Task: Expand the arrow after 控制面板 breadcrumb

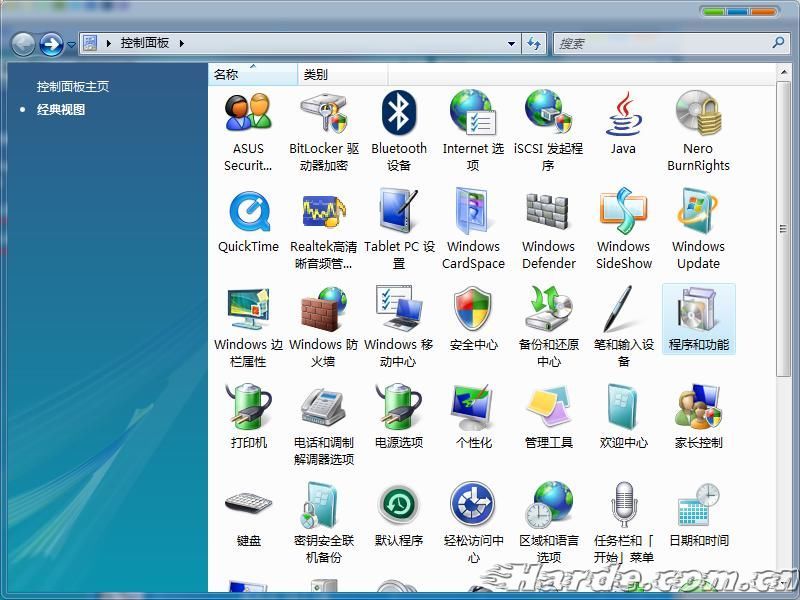Action: [182, 44]
